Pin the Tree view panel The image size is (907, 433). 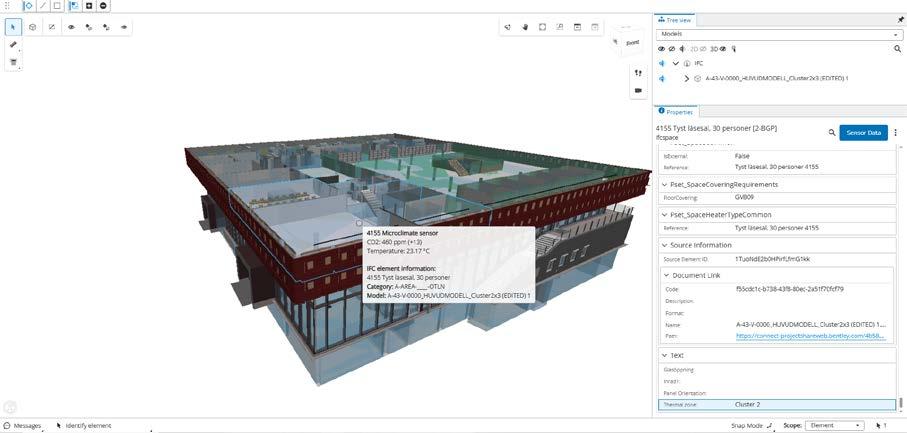pos(900,20)
